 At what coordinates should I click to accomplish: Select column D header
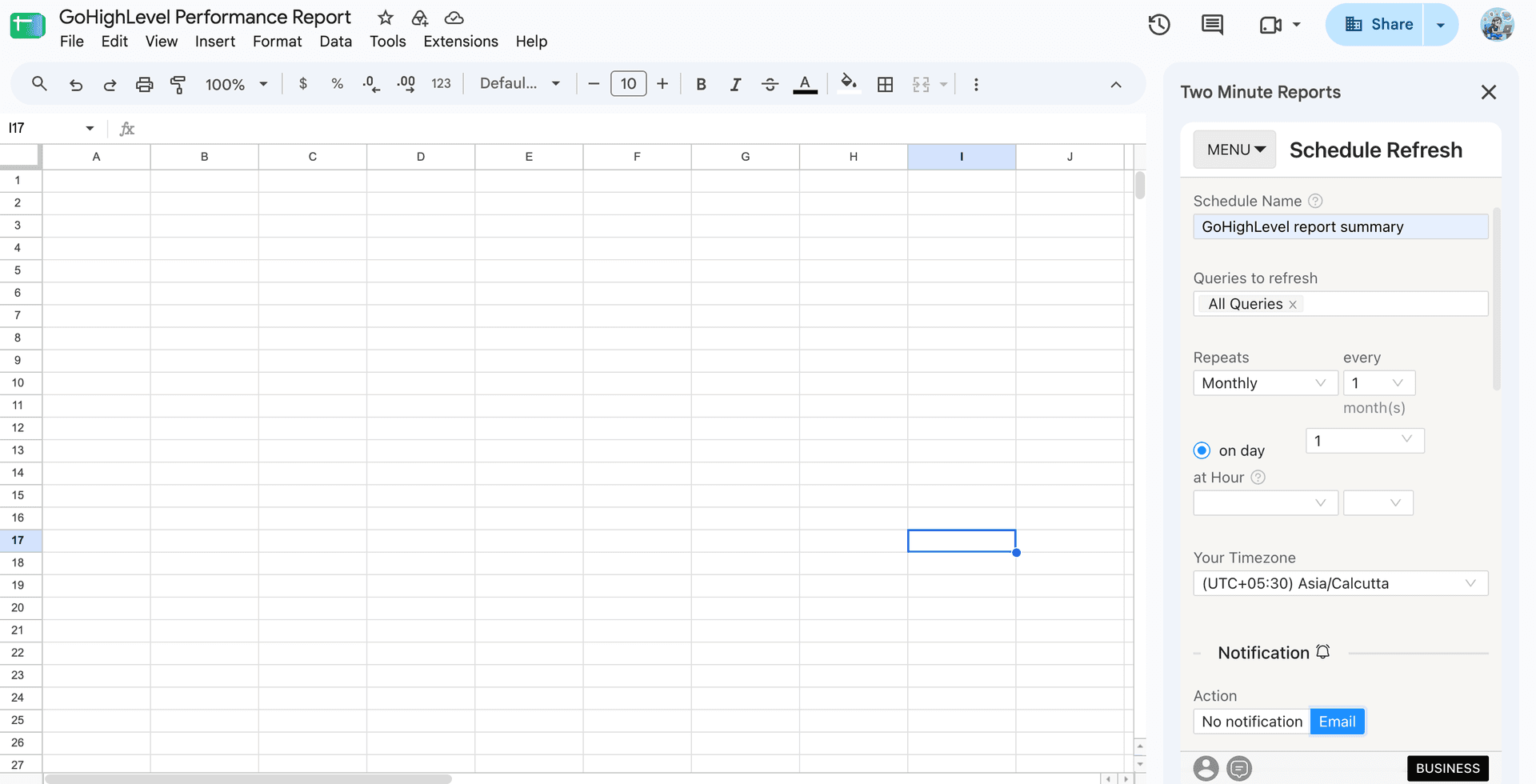pyautogui.click(x=421, y=157)
